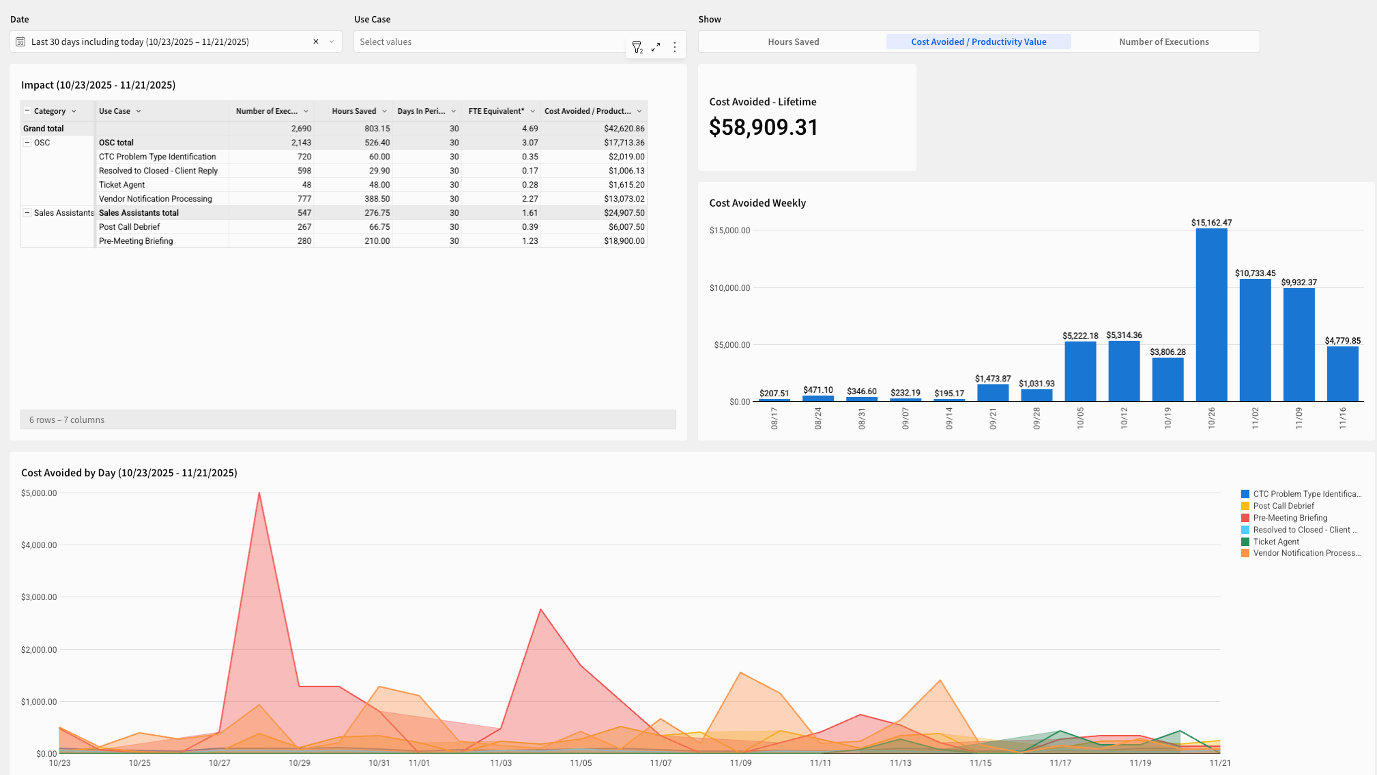Open the three-dot overflow menu near Use Case
This screenshot has width=1377, height=775.
(x=675, y=46)
